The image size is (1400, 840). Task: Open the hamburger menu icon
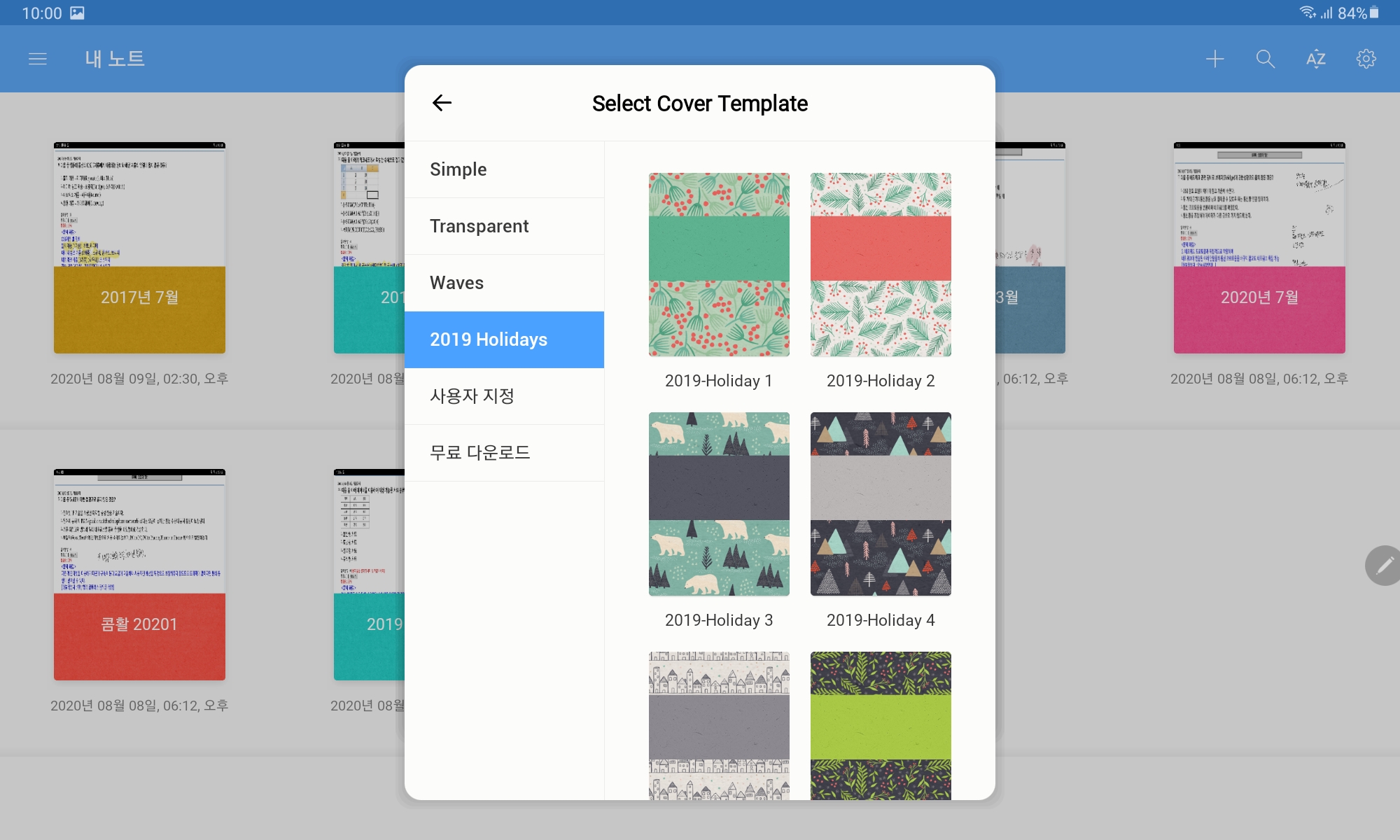pos(38,59)
